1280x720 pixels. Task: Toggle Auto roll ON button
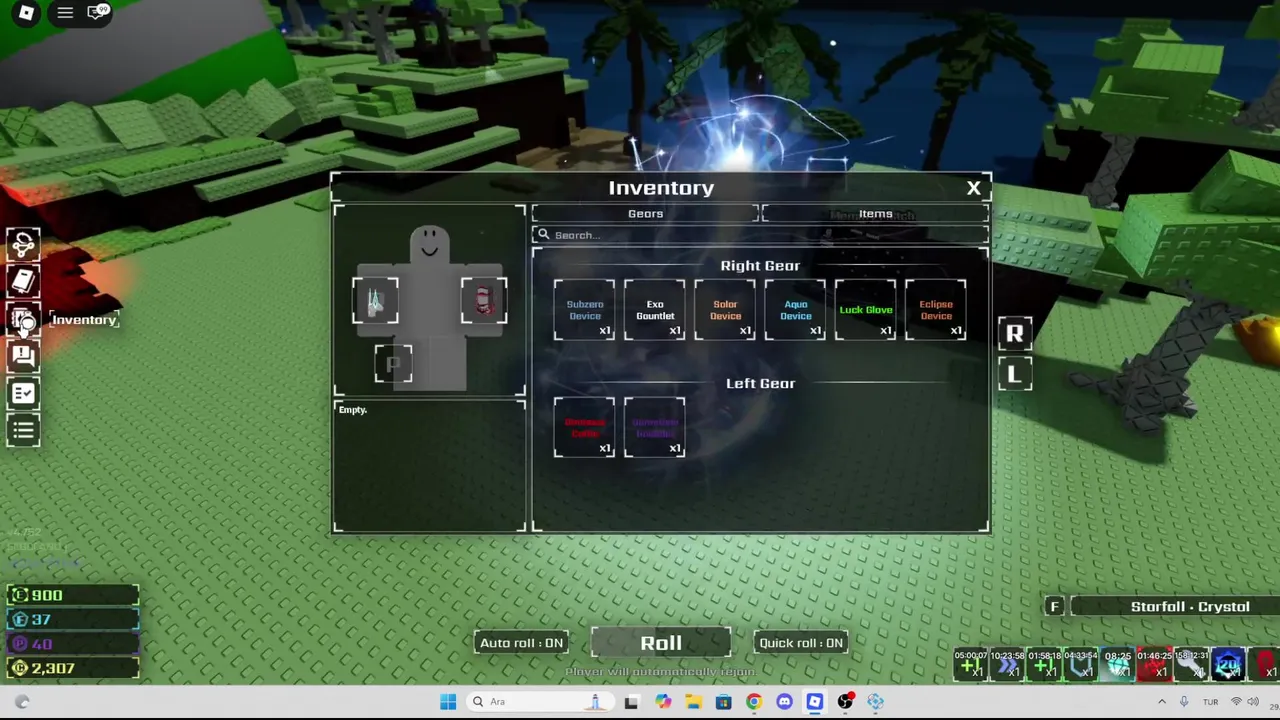(521, 643)
